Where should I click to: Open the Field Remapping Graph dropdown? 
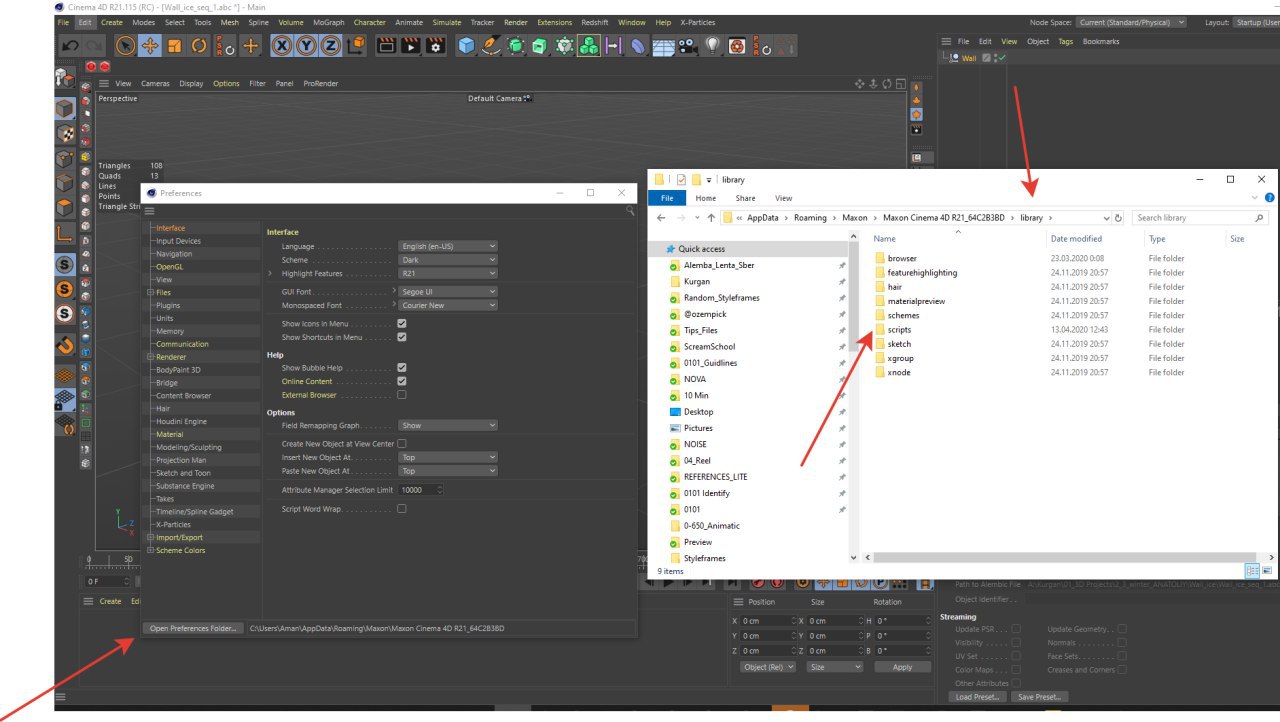point(447,425)
